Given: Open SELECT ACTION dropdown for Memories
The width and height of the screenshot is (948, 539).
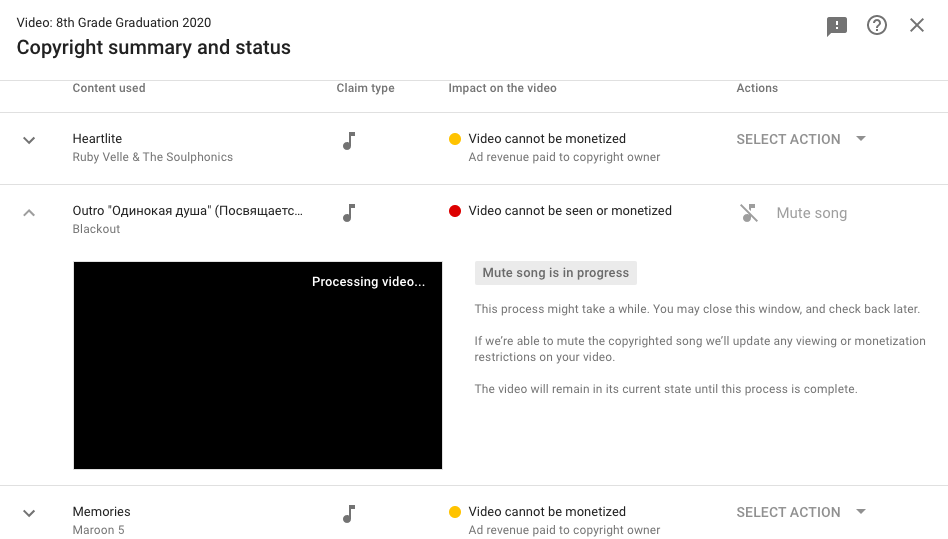Looking at the screenshot, I should (x=801, y=512).
